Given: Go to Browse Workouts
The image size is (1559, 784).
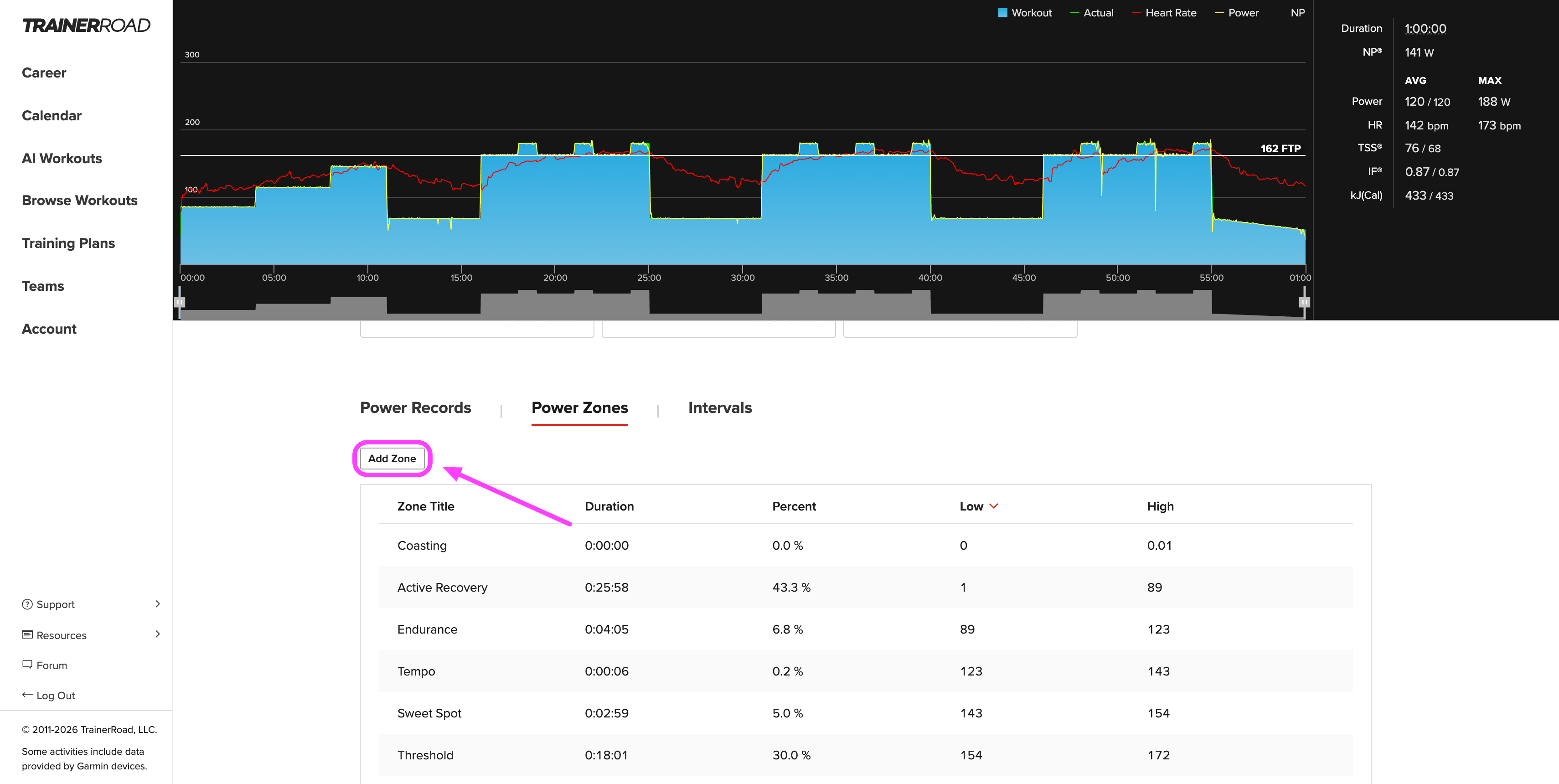Looking at the screenshot, I should 79,200.
